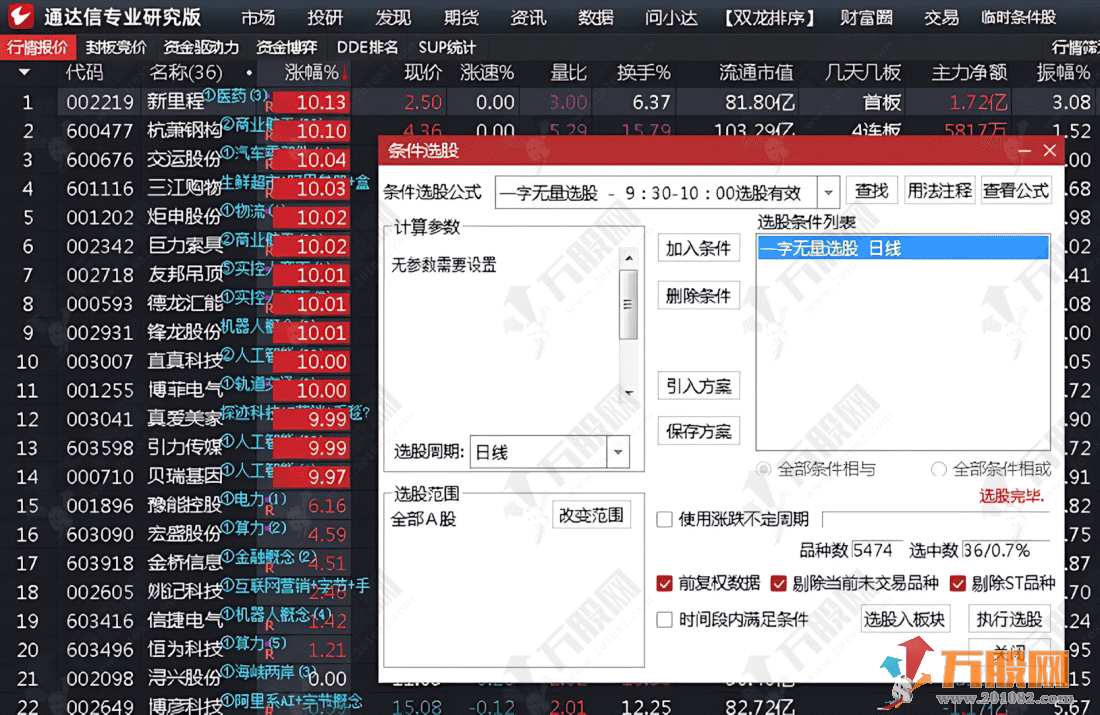Enable 使用涨跌不定周期 option
Screen dimensions: 1100x715
[x=662, y=519]
